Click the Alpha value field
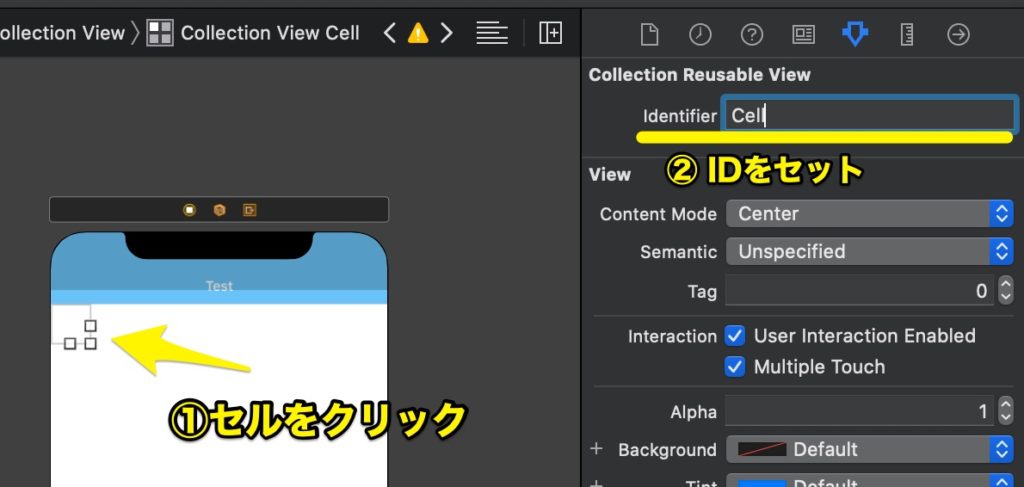This screenshot has width=1024, height=487. pyautogui.click(x=859, y=411)
